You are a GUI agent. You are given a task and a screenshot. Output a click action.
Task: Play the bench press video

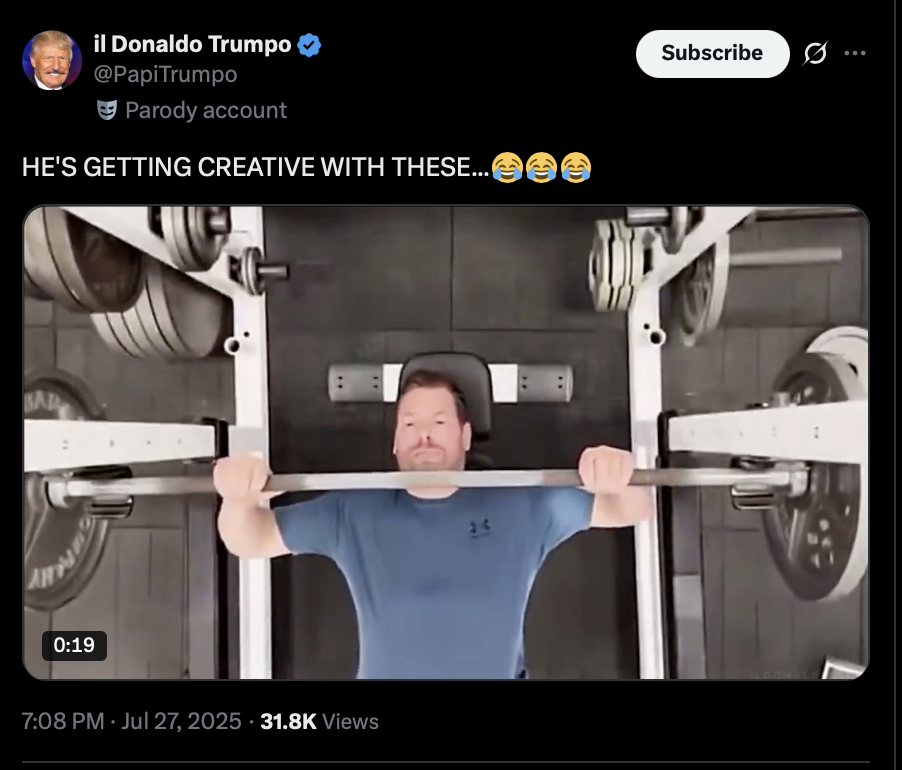(446, 442)
